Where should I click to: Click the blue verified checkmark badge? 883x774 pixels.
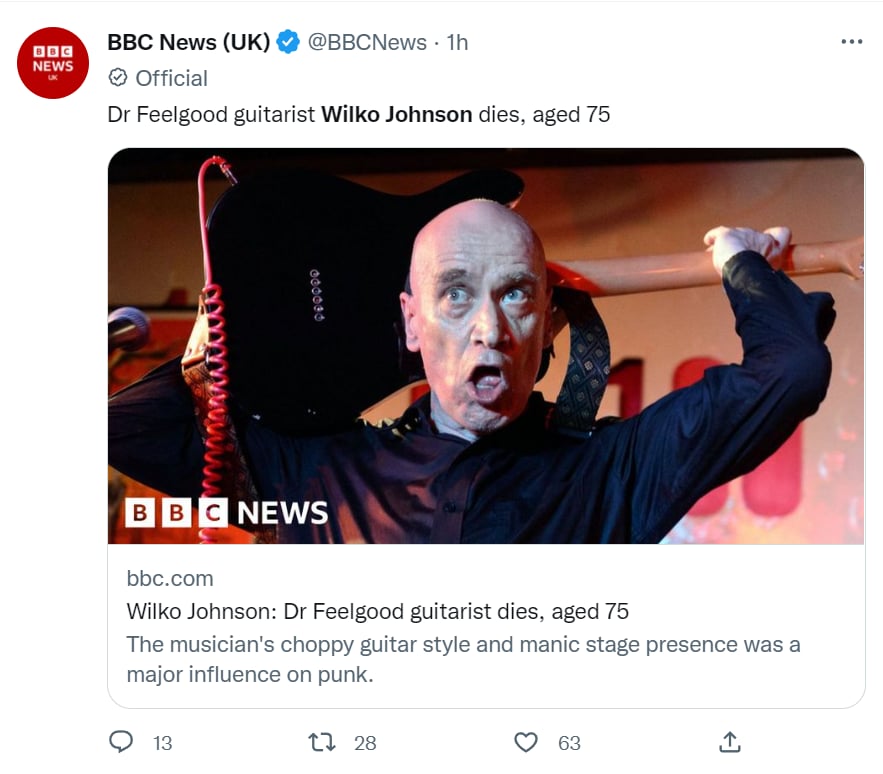click(288, 42)
